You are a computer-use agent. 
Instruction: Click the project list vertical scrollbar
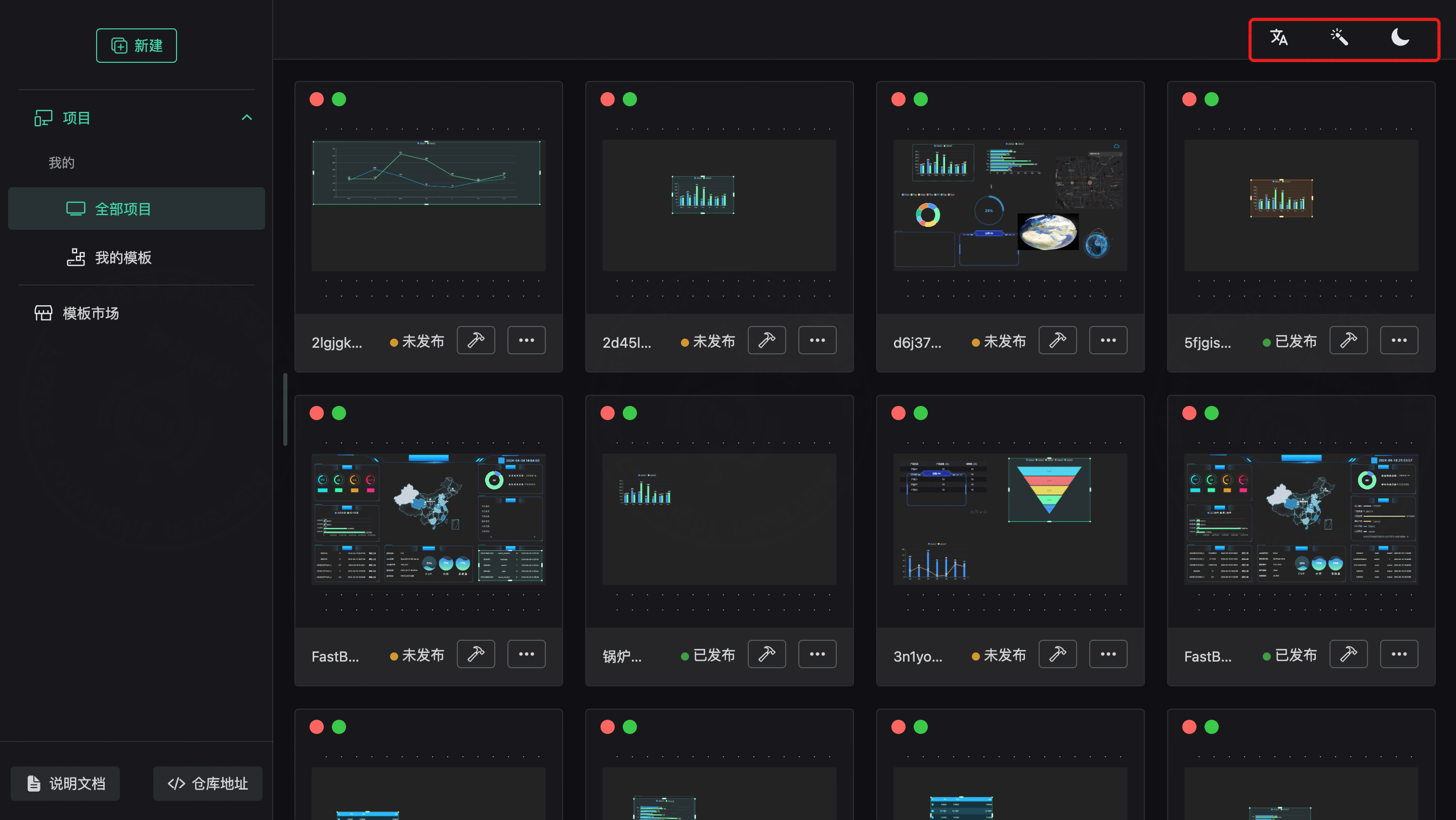click(x=285, y=409)
